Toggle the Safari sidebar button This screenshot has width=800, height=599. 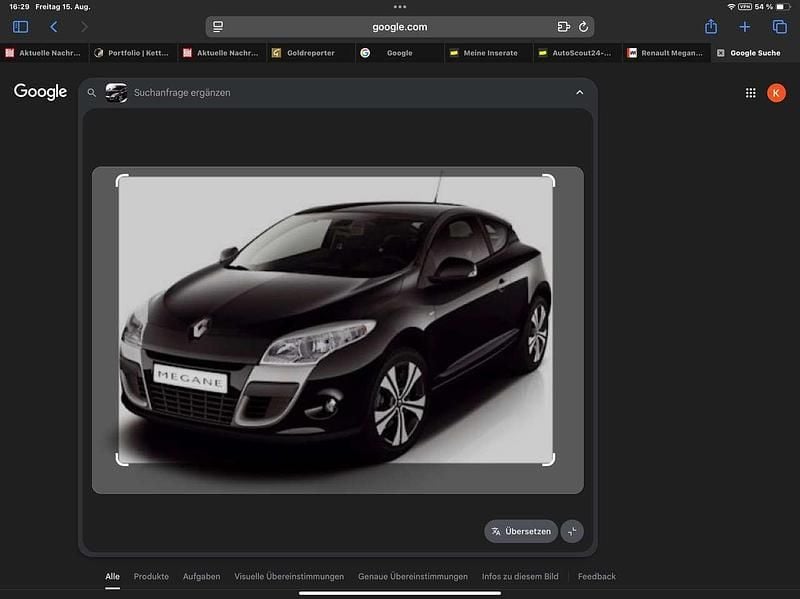point(20,27)
